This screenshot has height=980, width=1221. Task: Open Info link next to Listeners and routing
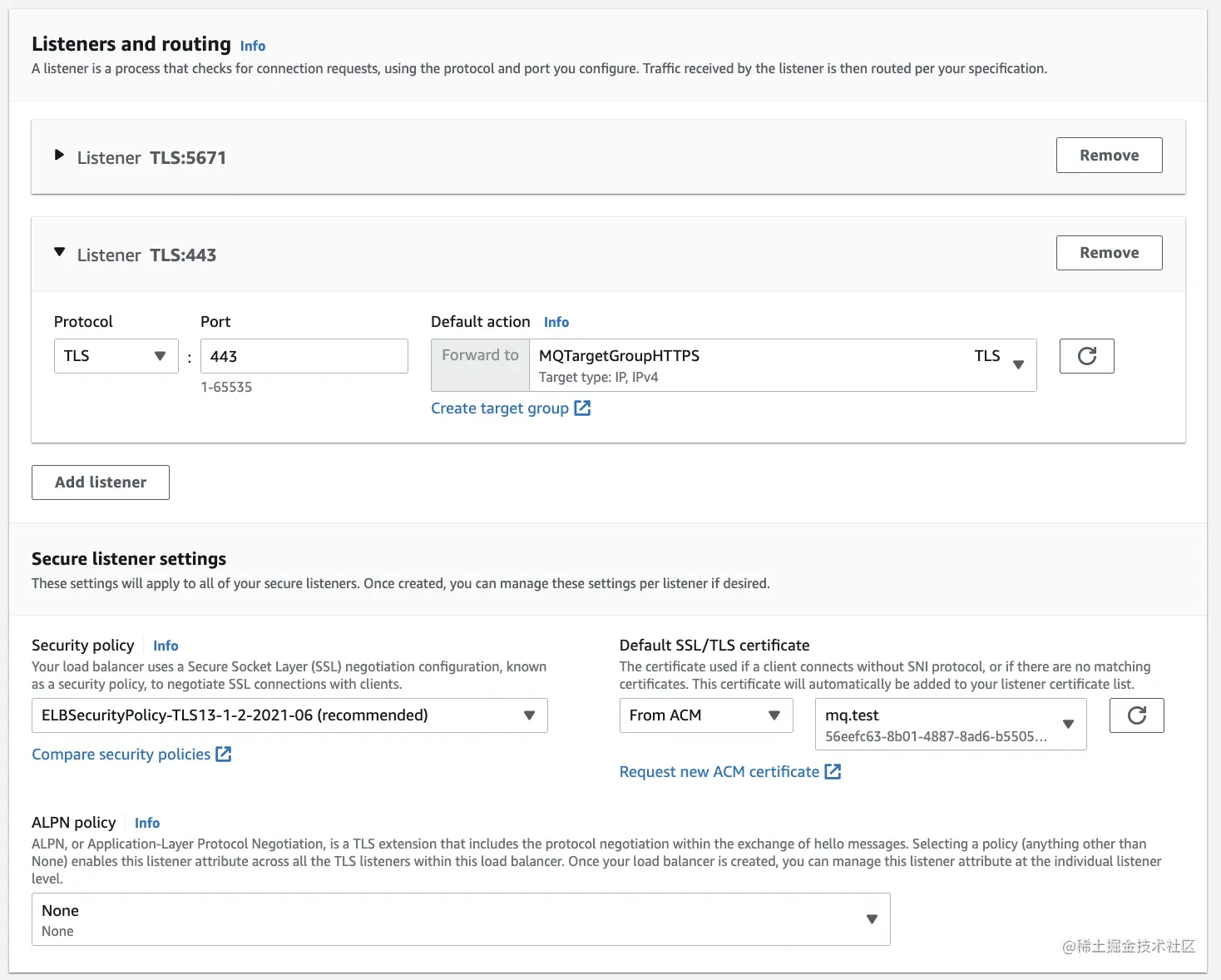coord(253,46)
